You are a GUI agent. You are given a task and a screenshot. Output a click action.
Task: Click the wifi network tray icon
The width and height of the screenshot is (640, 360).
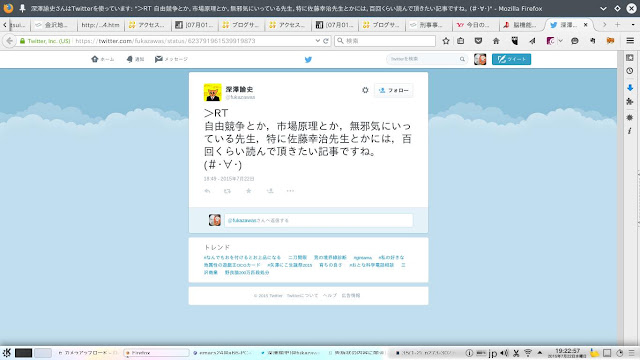click(528, 353)
